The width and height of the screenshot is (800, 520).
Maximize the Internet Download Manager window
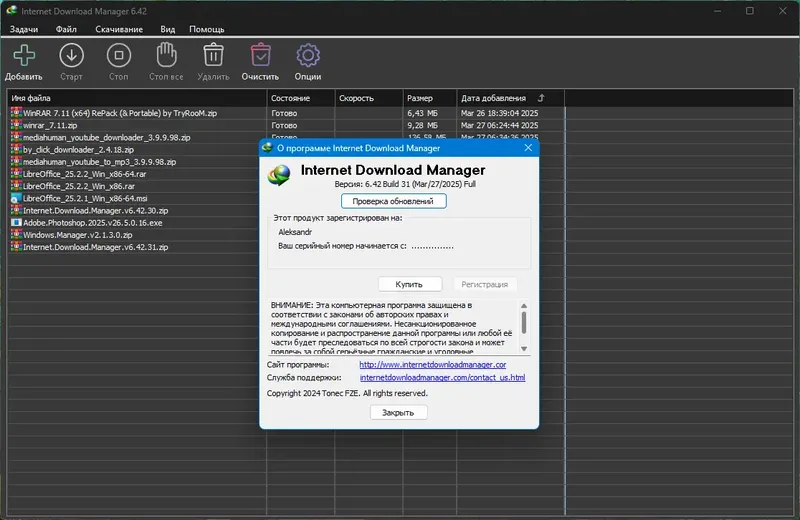749,11
